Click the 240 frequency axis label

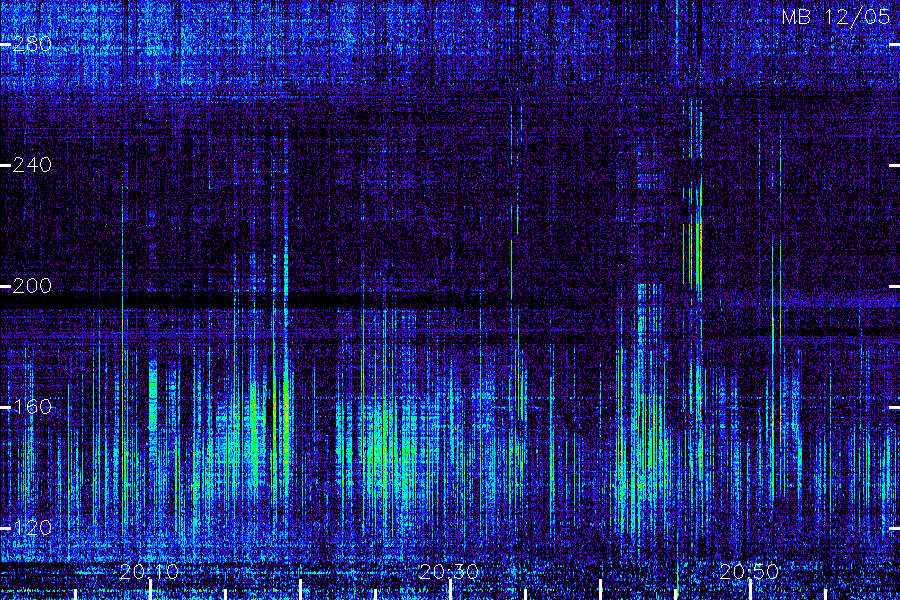pos(32,165)
